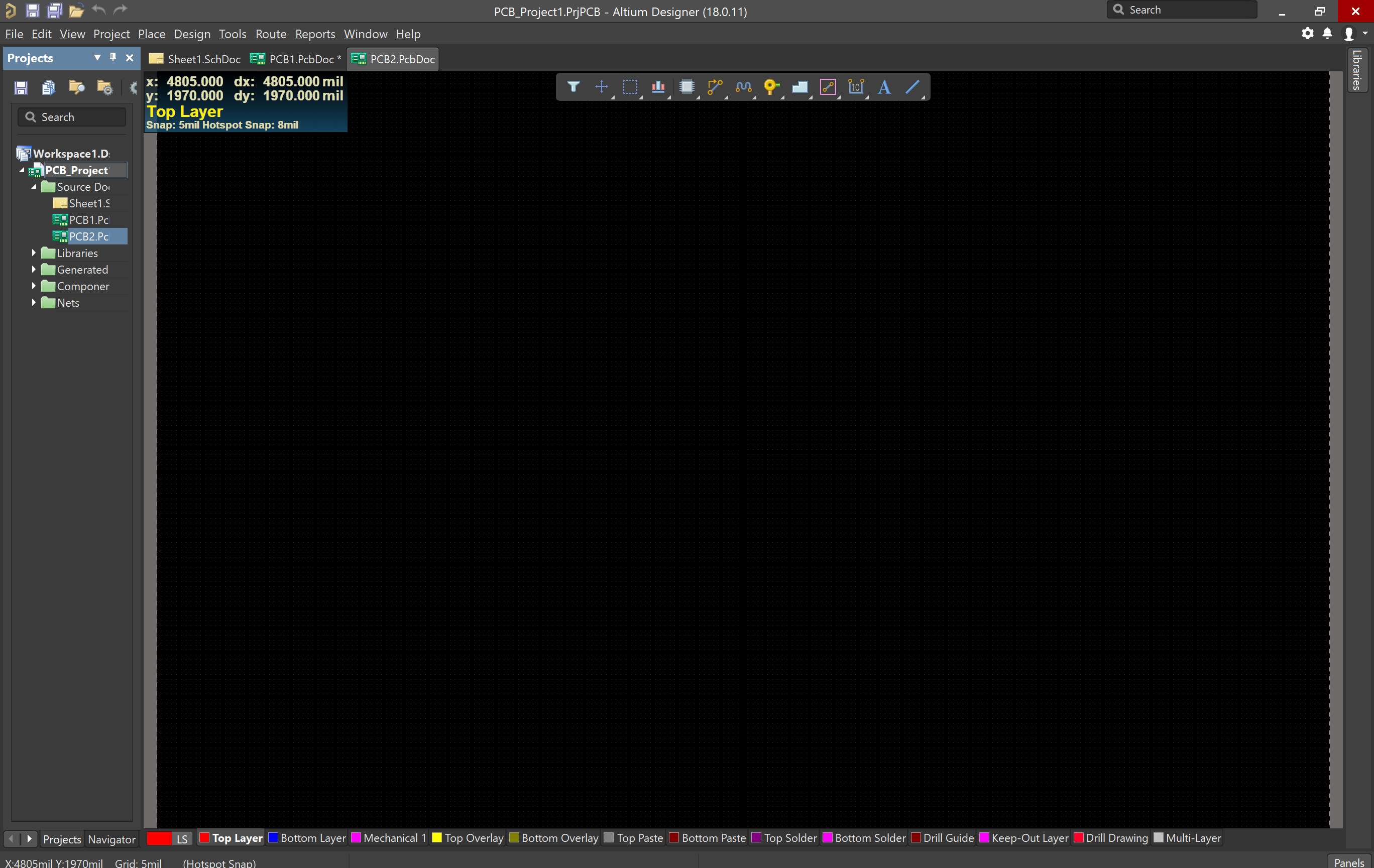
Task: Select the Interactive Length Tuning tool
Action: click(x=743, y=87)
